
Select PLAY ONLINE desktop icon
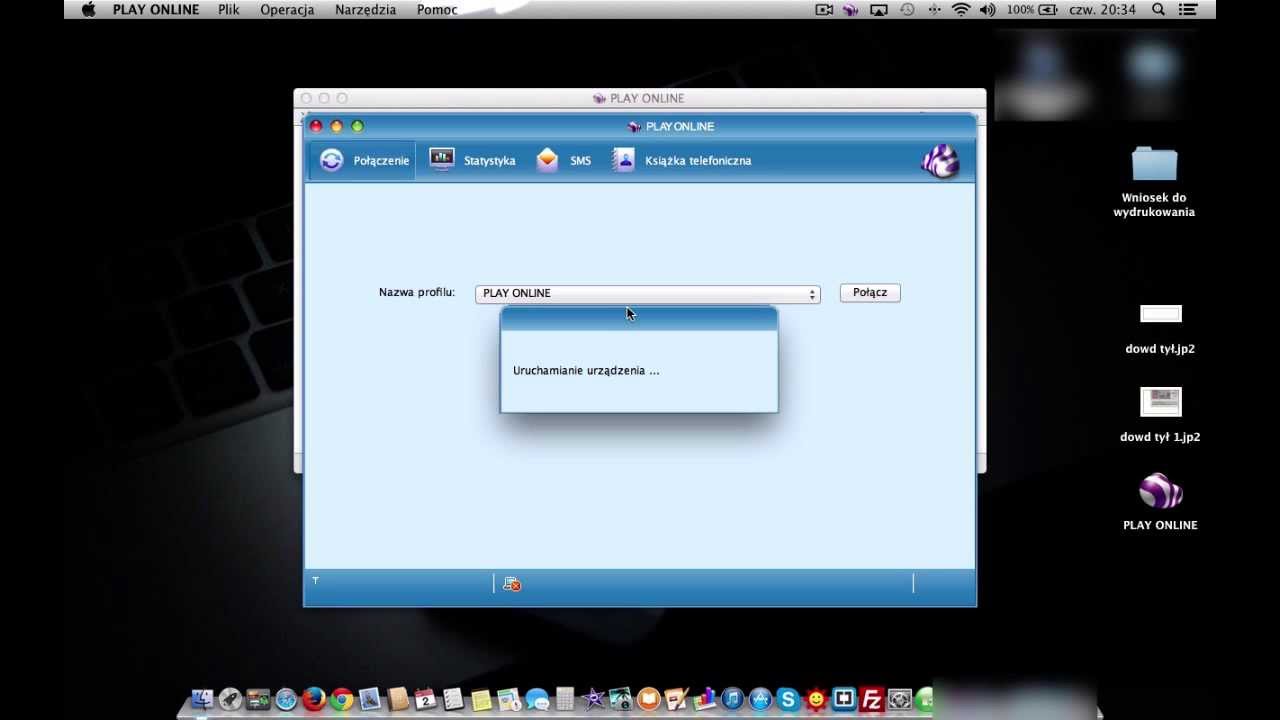point(1160,502)
